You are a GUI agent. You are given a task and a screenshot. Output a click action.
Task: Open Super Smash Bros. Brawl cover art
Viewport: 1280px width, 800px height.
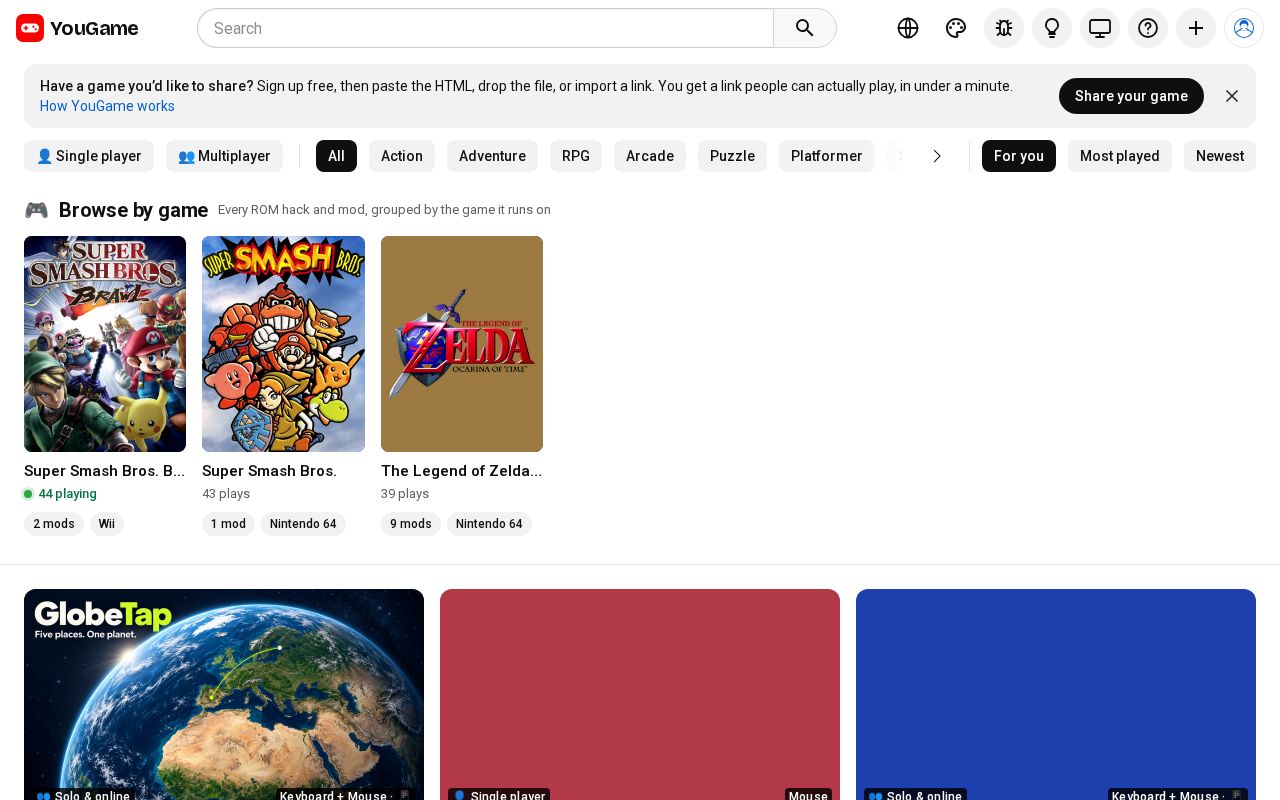click(x=105, y=344)
